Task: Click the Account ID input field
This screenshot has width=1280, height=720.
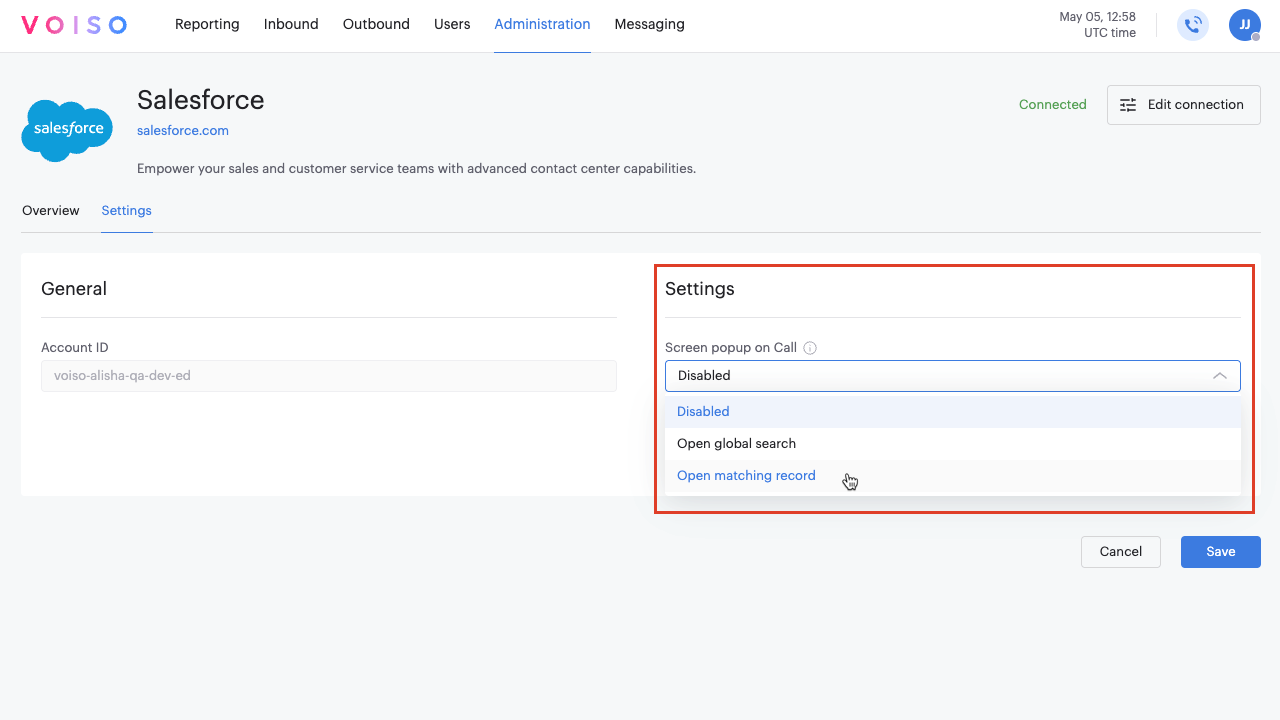Action: point(329,376)
